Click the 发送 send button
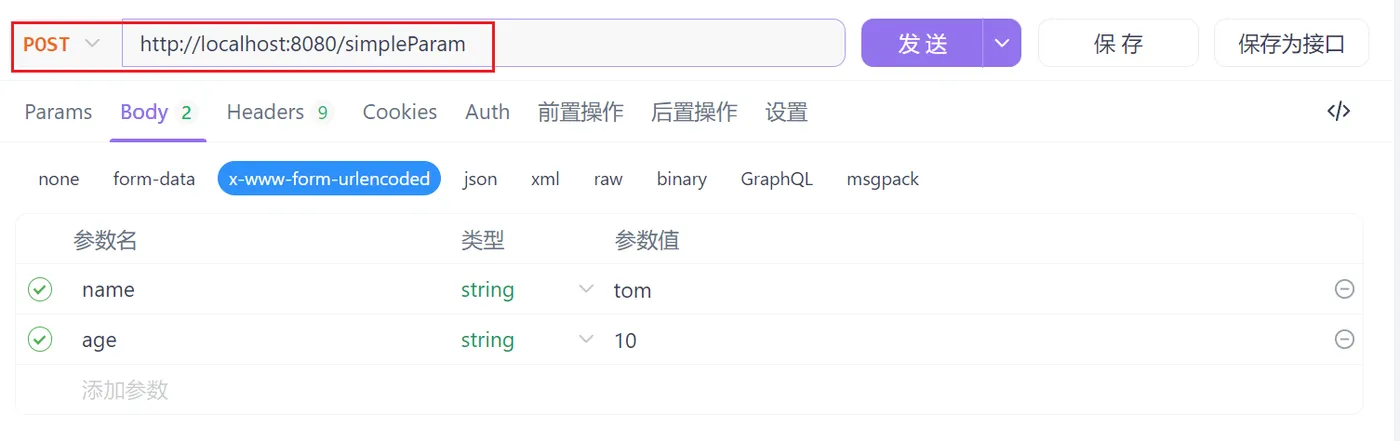 click(x=921, y=43)
